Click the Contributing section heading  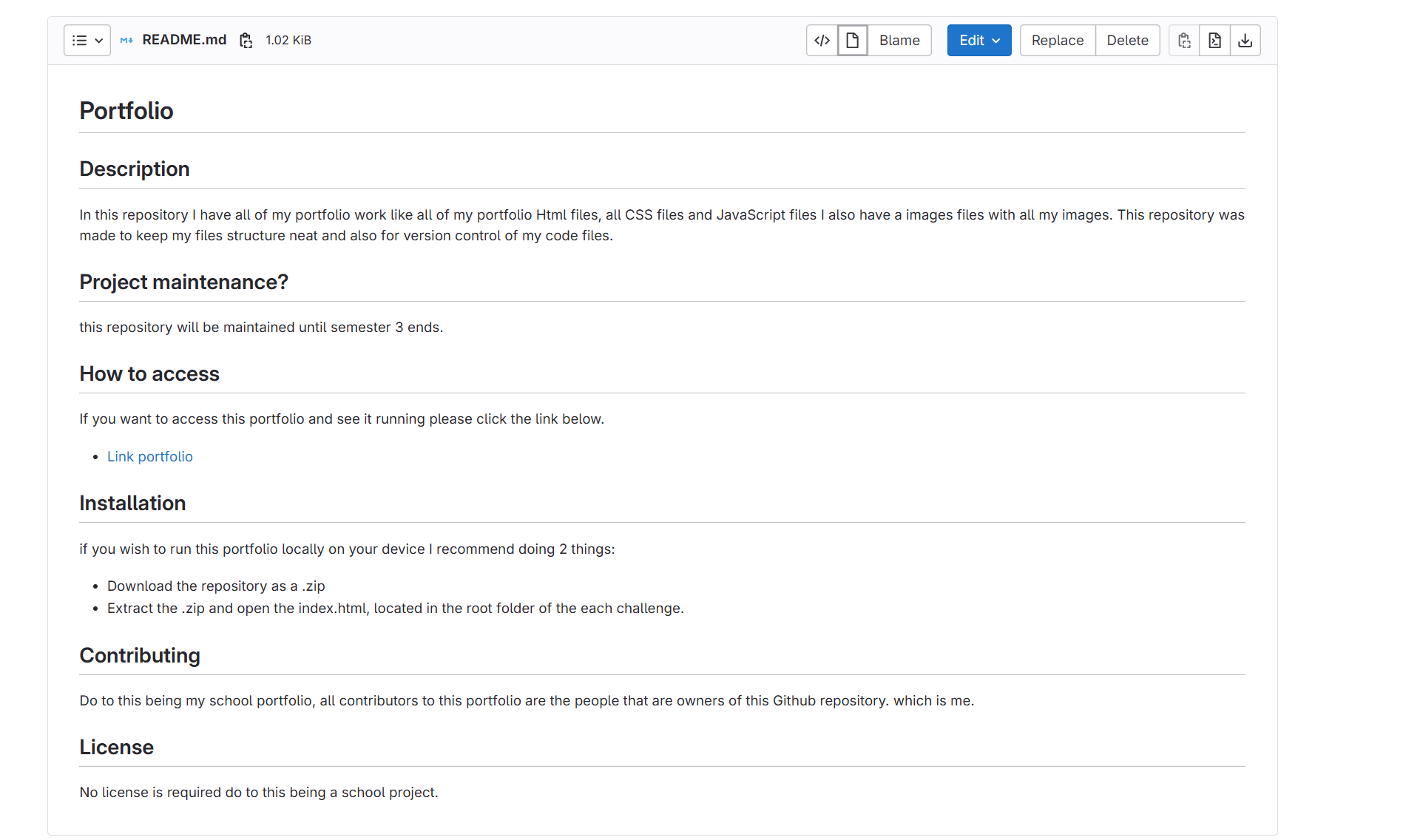[x=140, y=656]
